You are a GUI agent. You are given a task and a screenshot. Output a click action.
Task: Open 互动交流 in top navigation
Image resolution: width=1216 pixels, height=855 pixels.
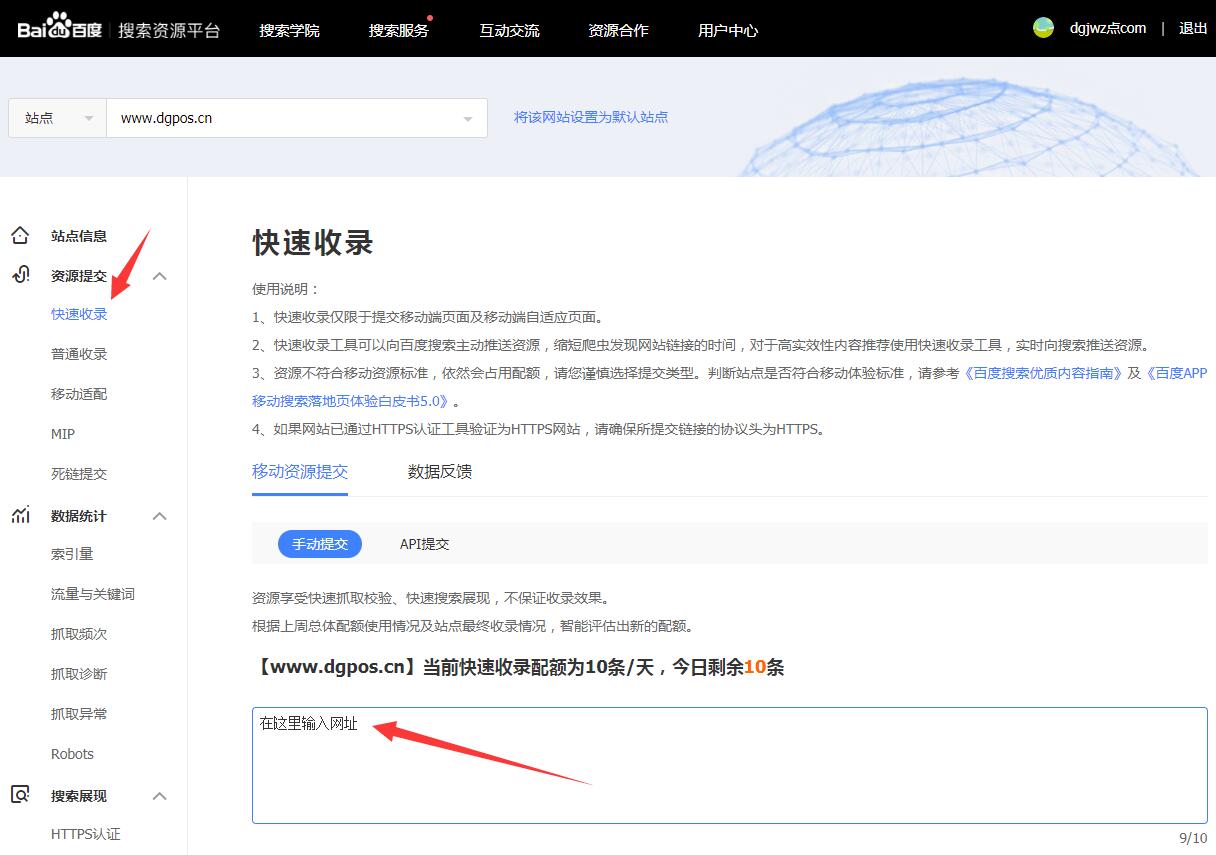pyautogui.click(x=509, y=30)
